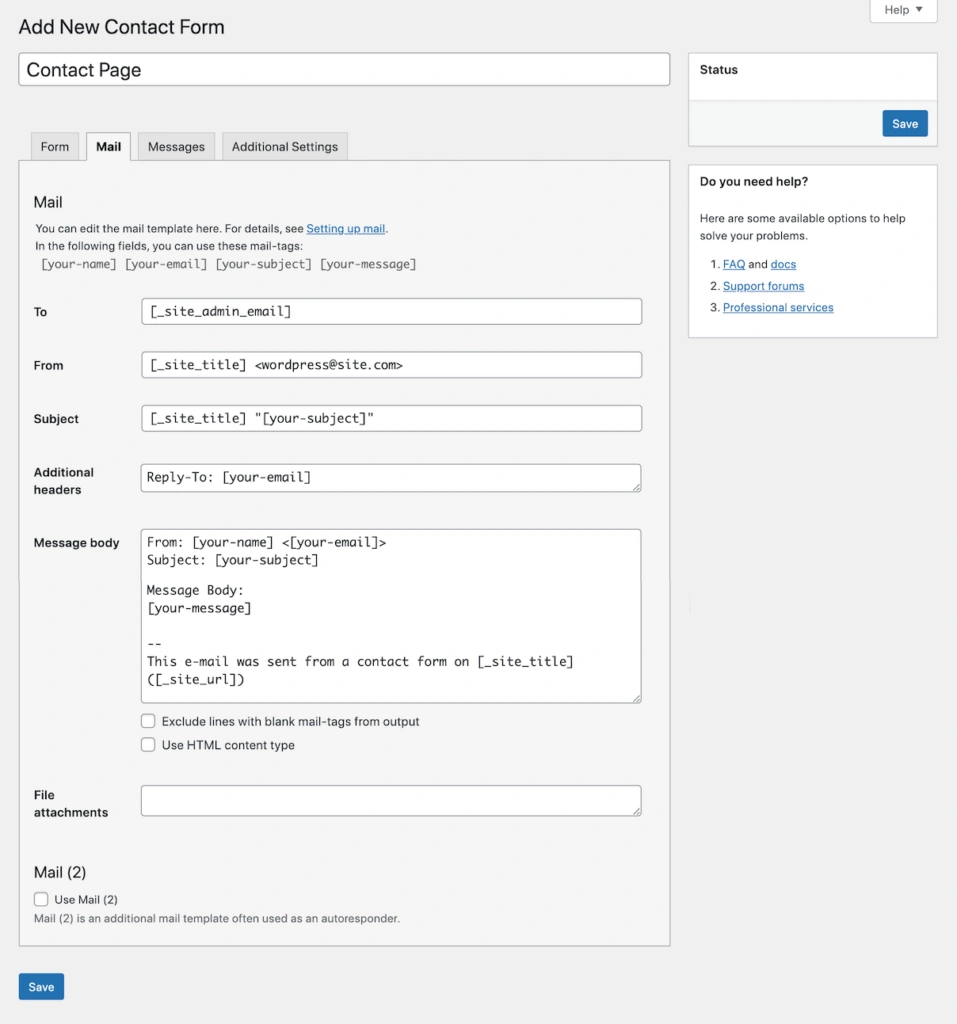Select the Mail tab
Viewport: 957px width, 1024px height.
coord(108,147)
